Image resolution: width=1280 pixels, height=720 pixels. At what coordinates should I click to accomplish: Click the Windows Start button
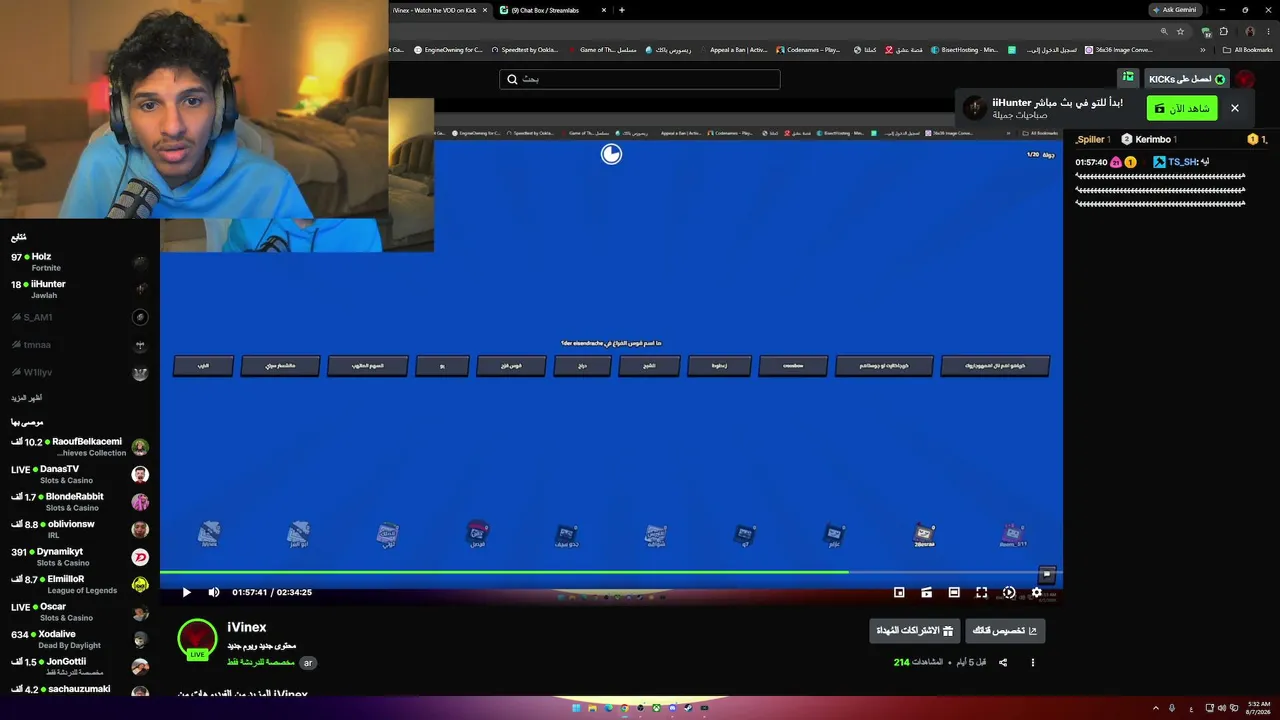click(x=576, y=708)
